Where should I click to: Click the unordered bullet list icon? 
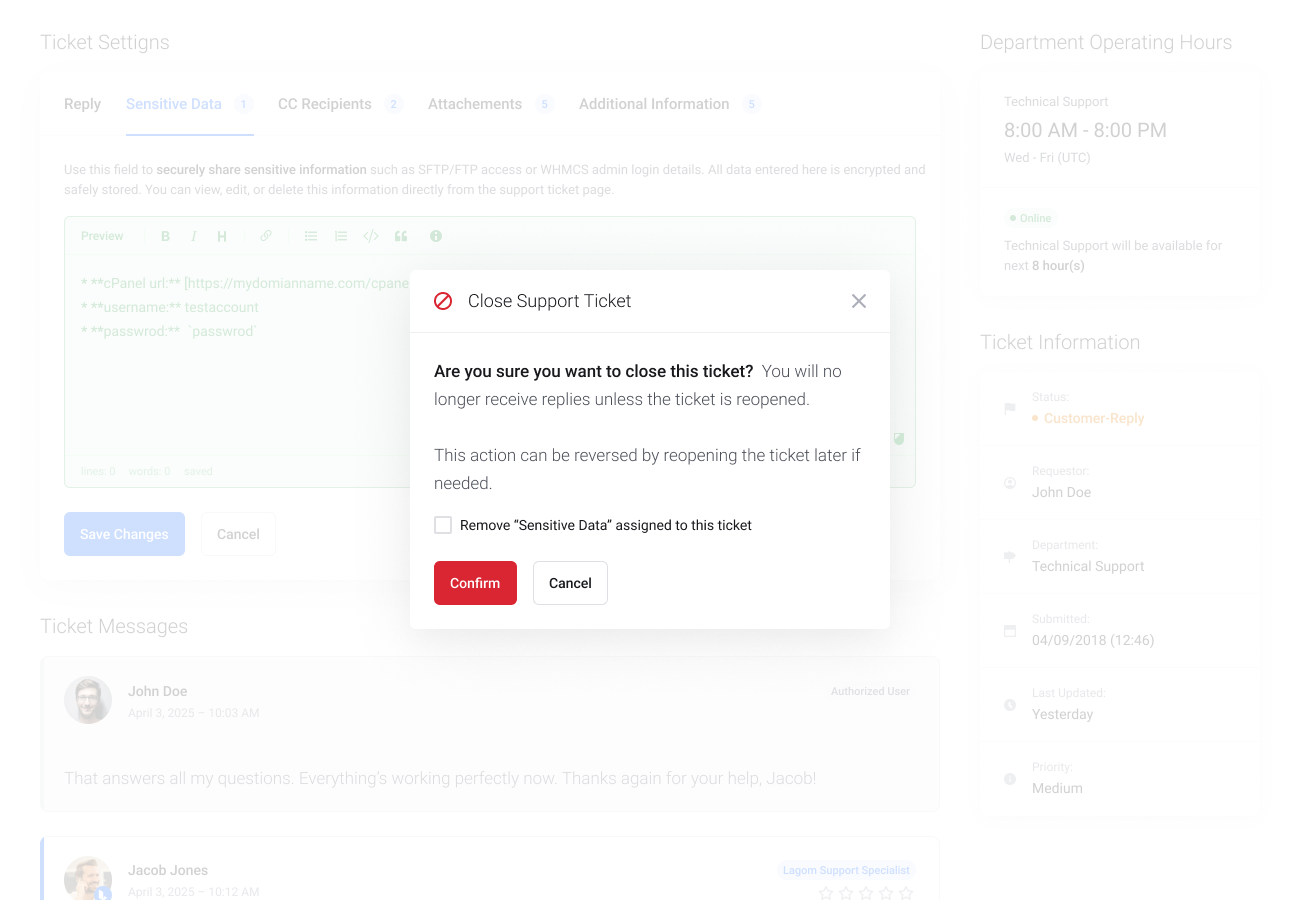tap(311, 237)
